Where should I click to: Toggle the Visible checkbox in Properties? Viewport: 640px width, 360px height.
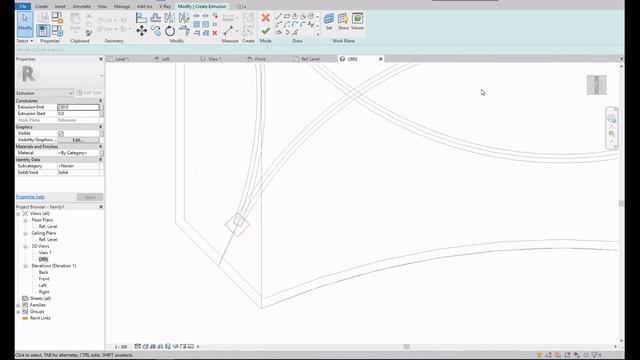(61, 133)
